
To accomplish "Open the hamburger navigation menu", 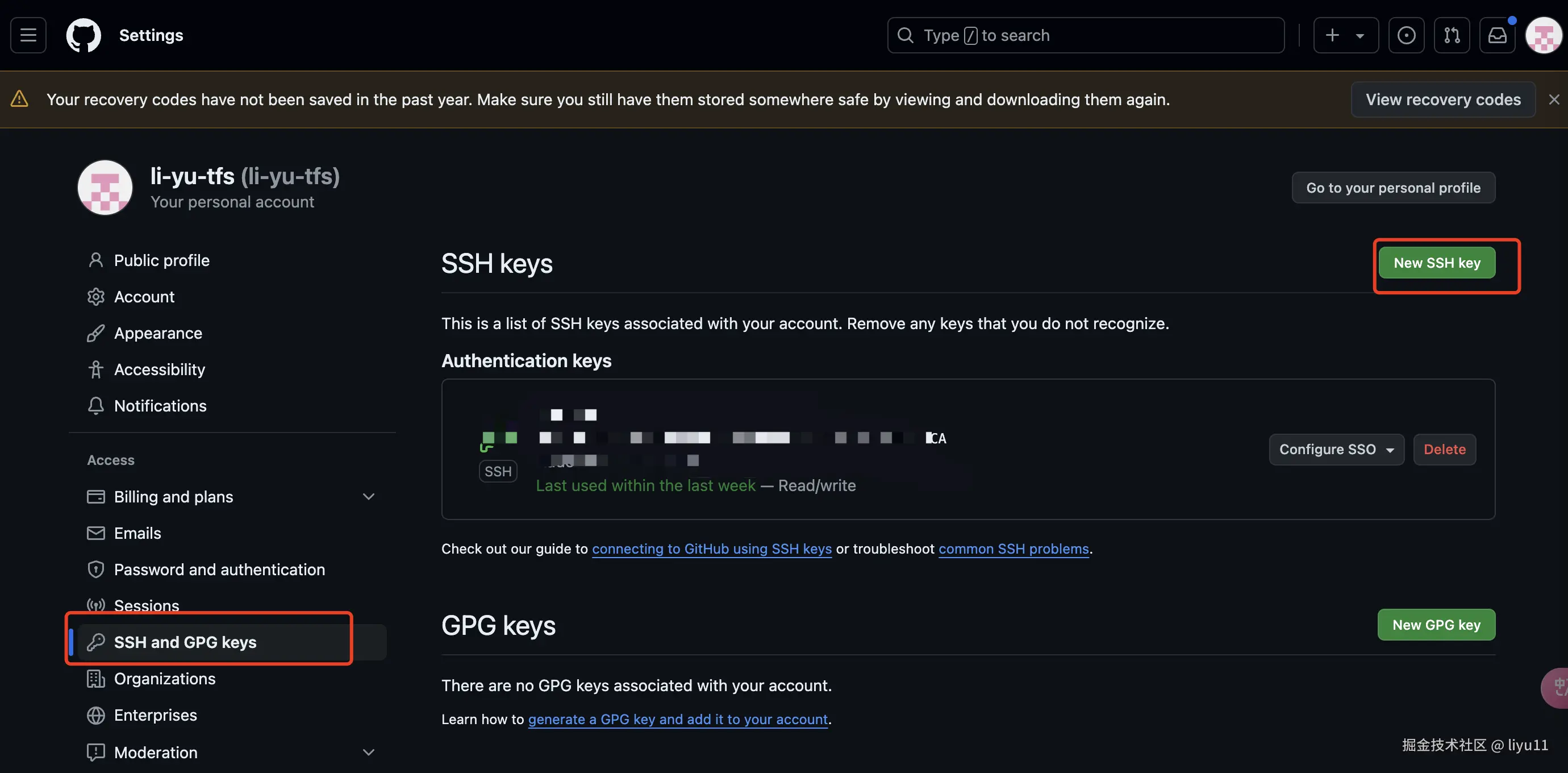I will coord(28,35).
